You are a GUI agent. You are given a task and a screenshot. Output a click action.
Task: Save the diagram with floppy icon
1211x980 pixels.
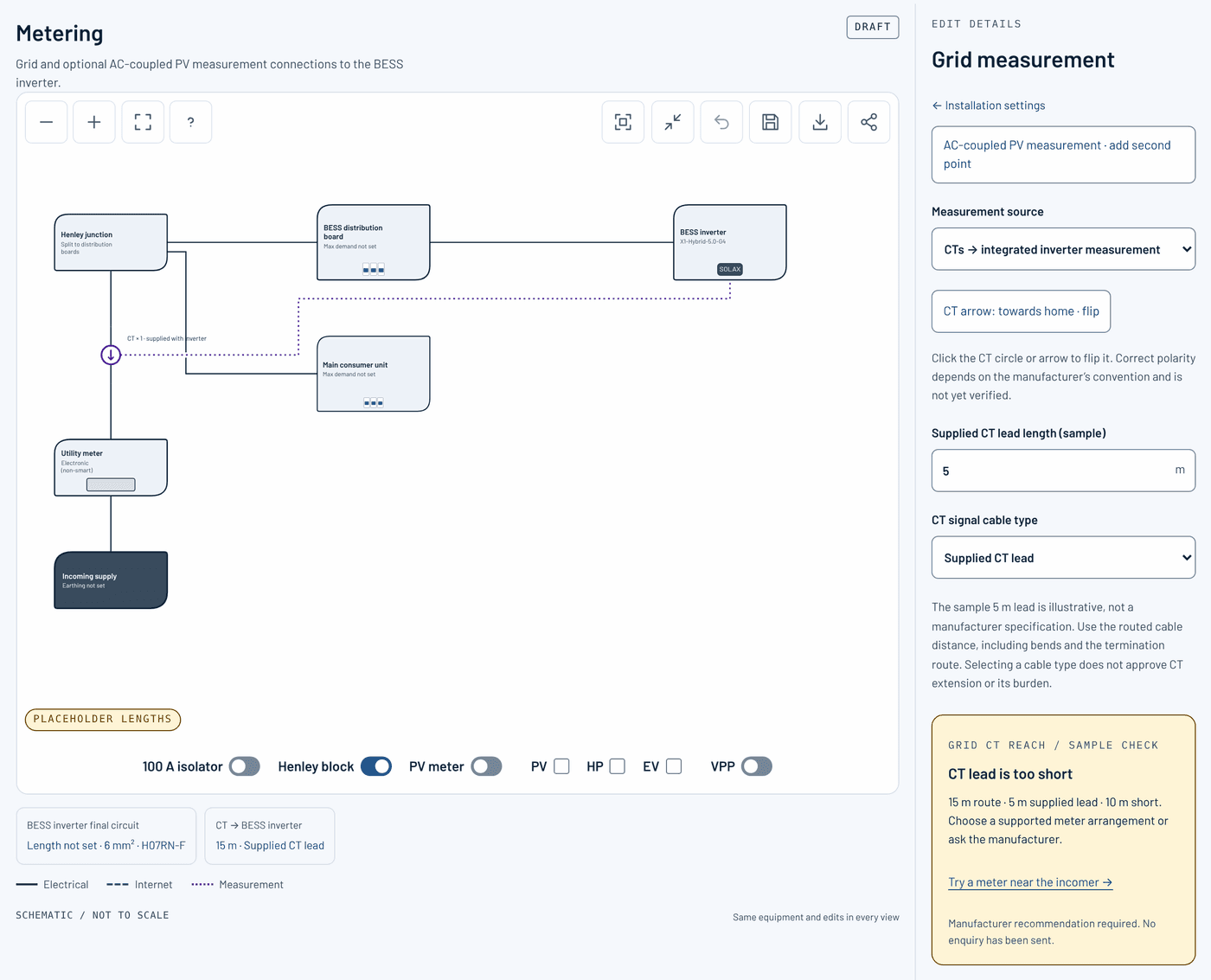coord(771,122)
